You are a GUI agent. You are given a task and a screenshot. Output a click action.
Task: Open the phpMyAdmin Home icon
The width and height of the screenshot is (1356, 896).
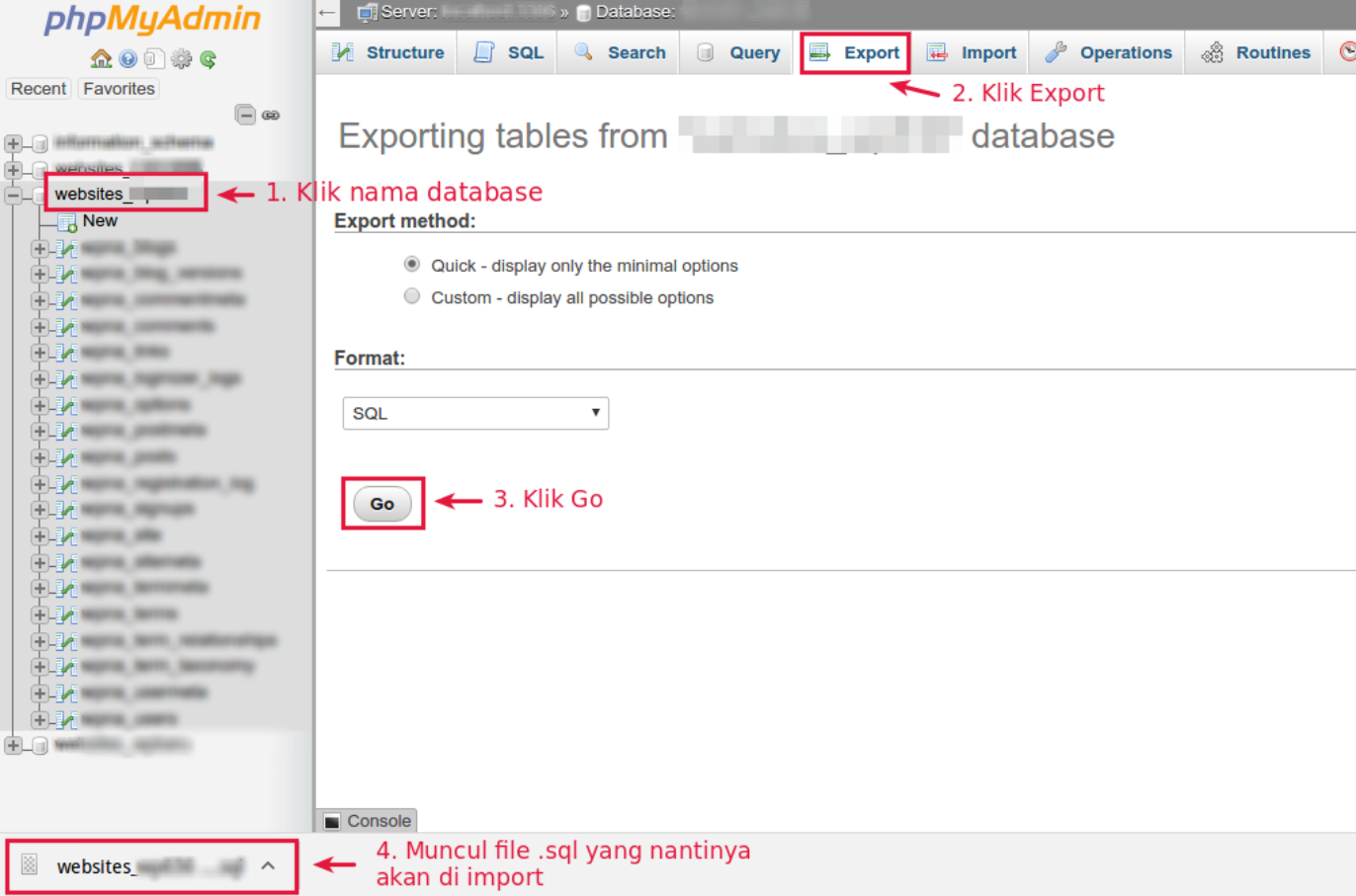pos(101,58)
